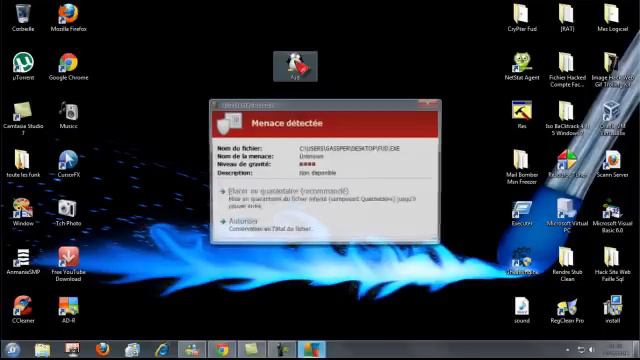
Task: Select the Res hammer icon
Action: coord(522,115)
